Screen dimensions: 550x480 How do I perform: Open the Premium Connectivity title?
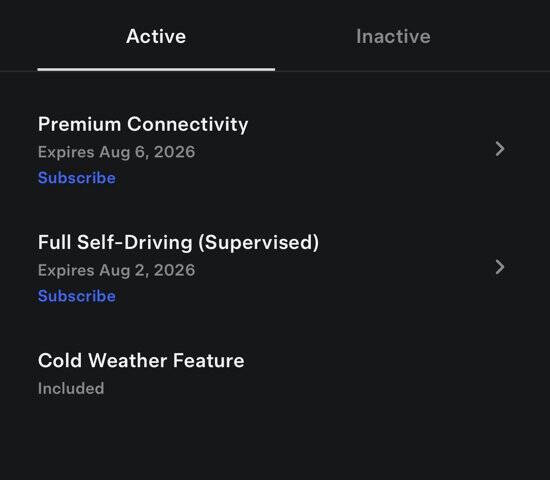click(x=143, y=124)
